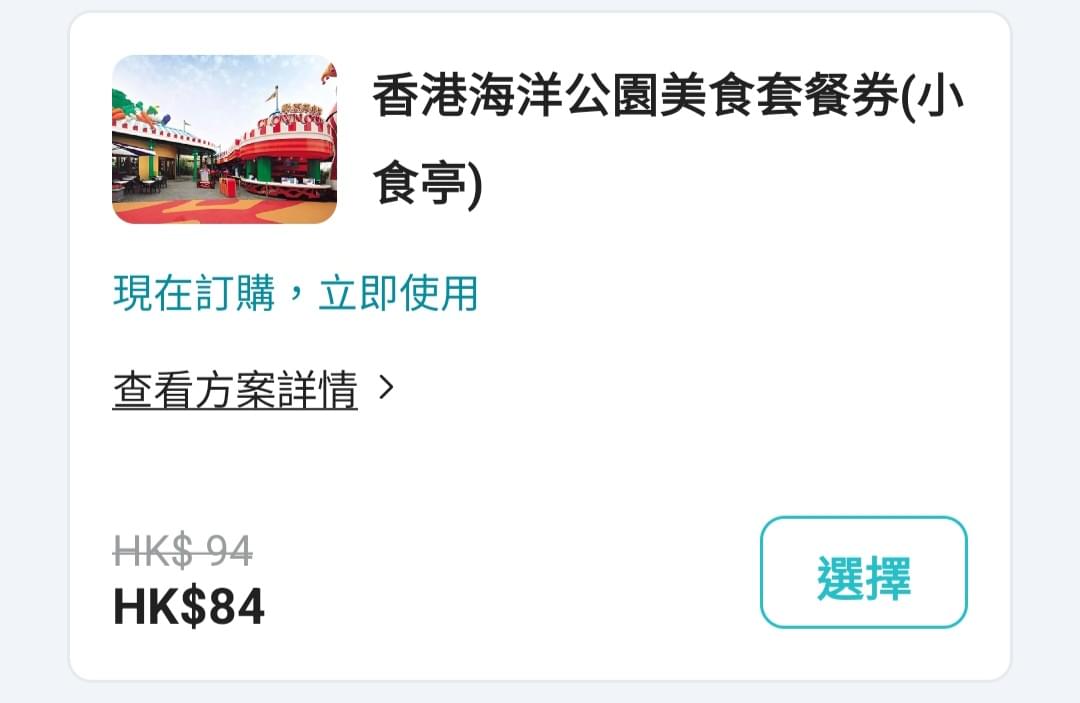Click the blue sky area of the kiosk photo
The image size is (1080, 703).
[x=207, y=83]
